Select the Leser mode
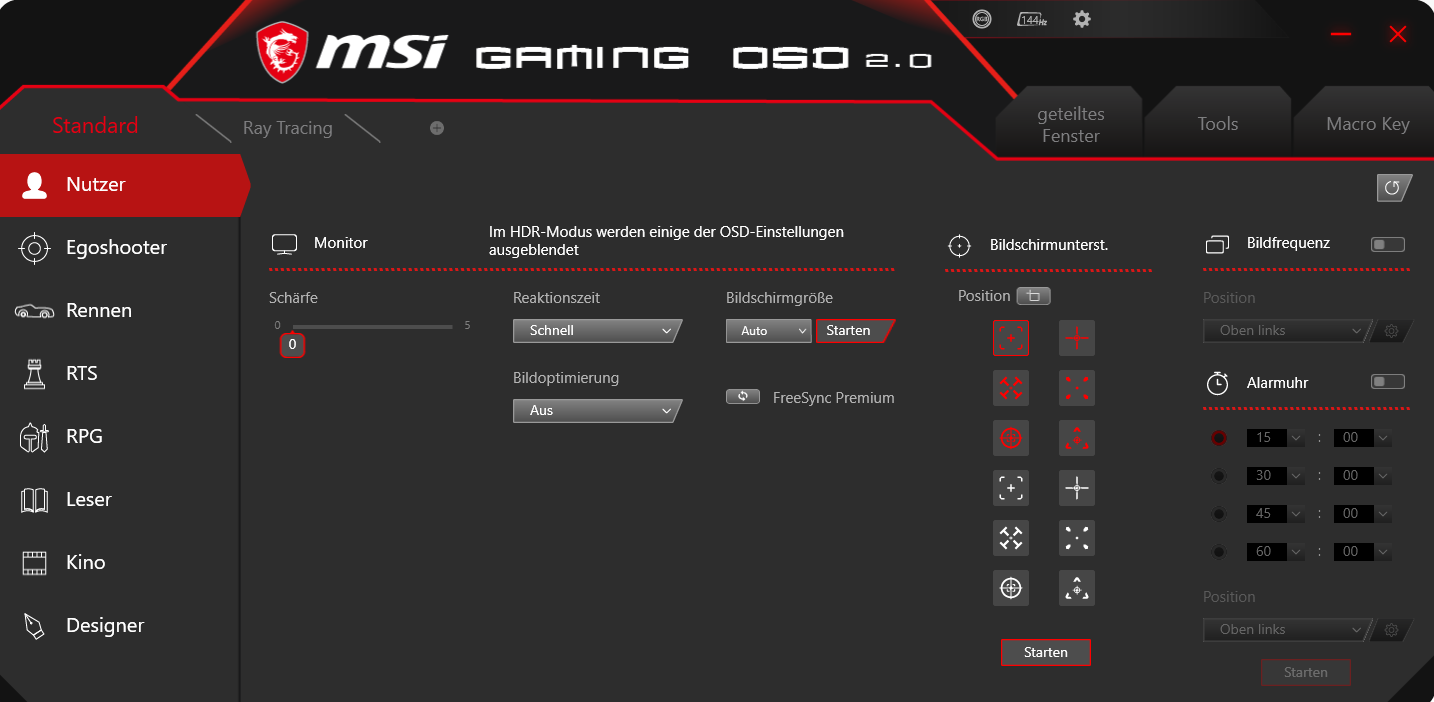The width and height of the screenshot is (1434, 702). 119,500
